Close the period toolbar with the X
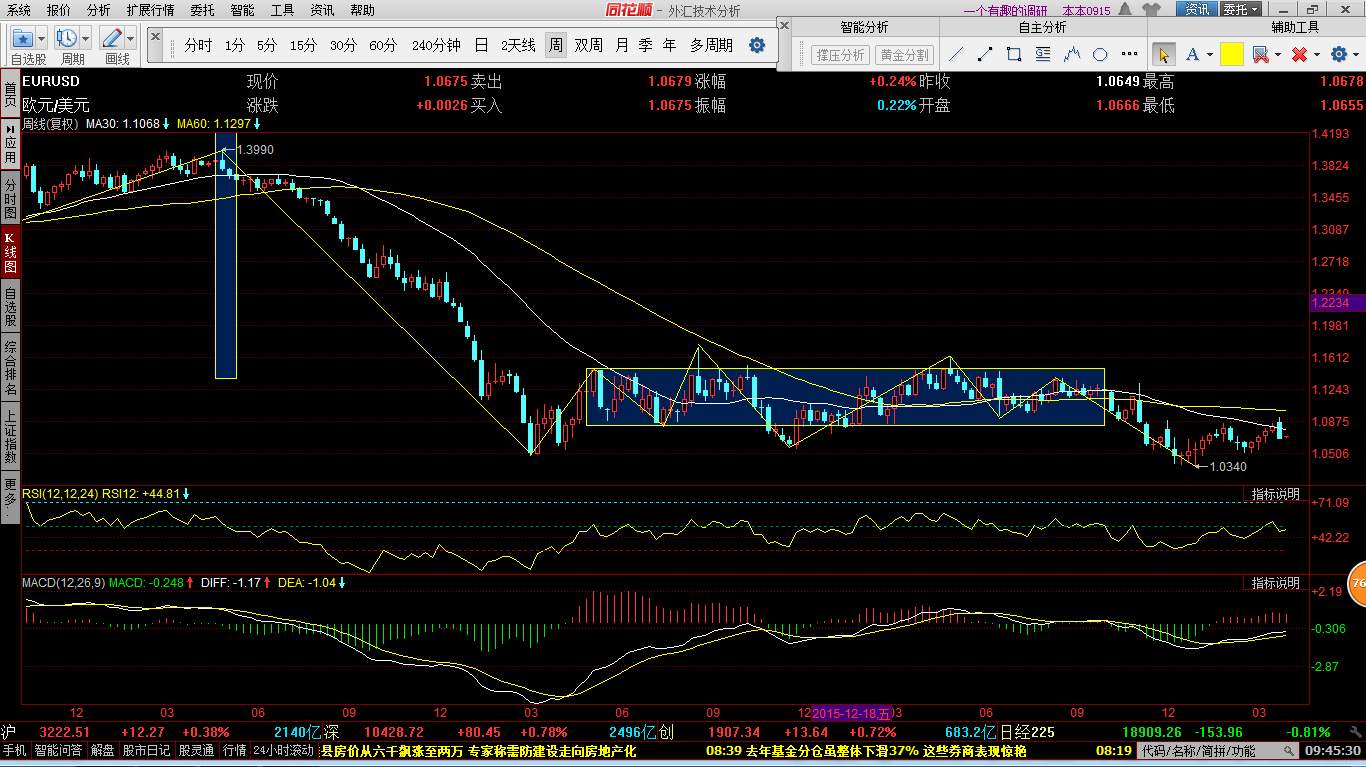 pos(156,38)
